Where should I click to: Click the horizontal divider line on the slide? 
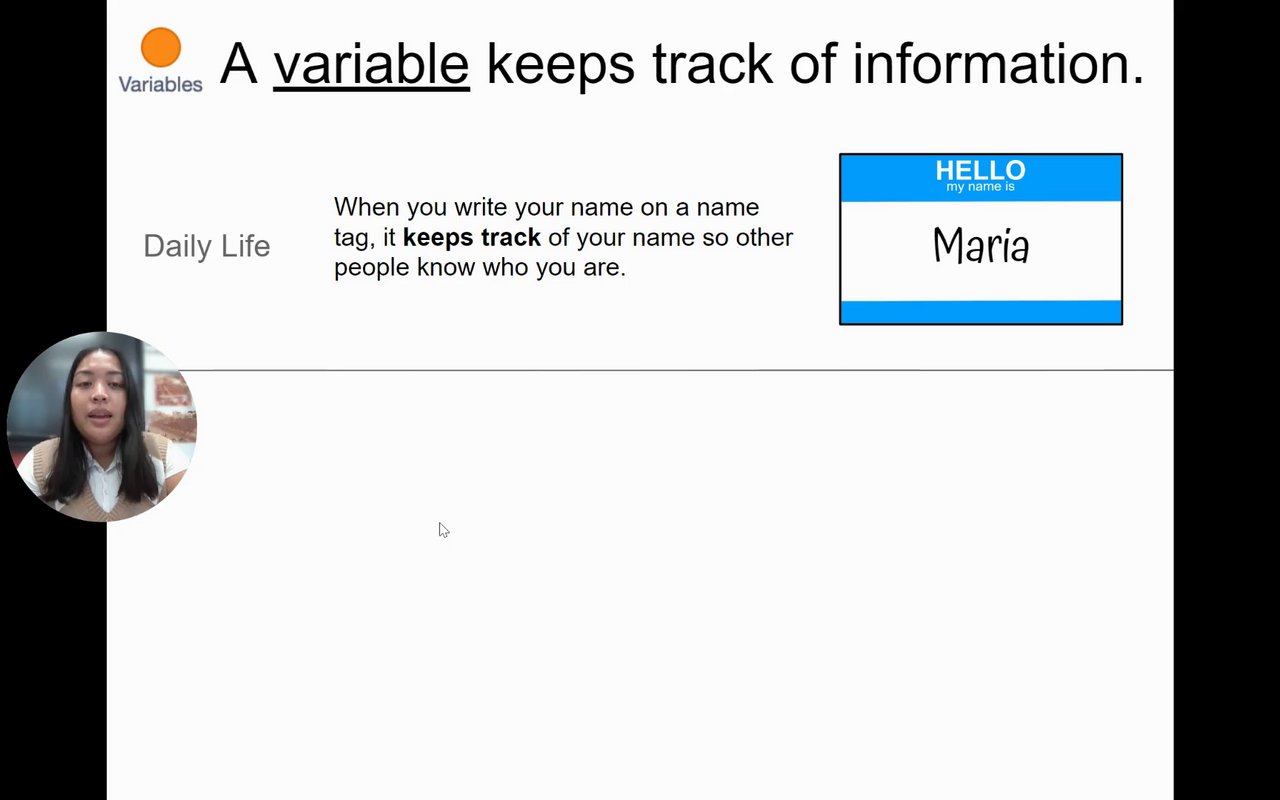(680, 370)
